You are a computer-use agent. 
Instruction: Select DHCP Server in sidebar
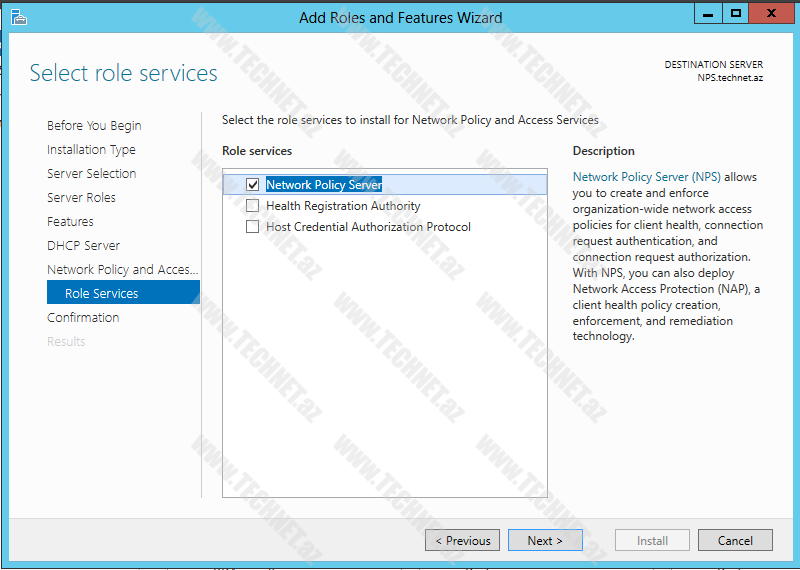[83, 246]
